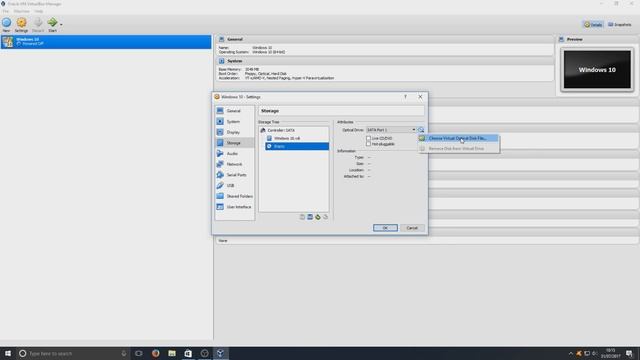Screen dimensions: 640x360
Task: Click the optical disk chooser icon
Action: click(421, 130)
